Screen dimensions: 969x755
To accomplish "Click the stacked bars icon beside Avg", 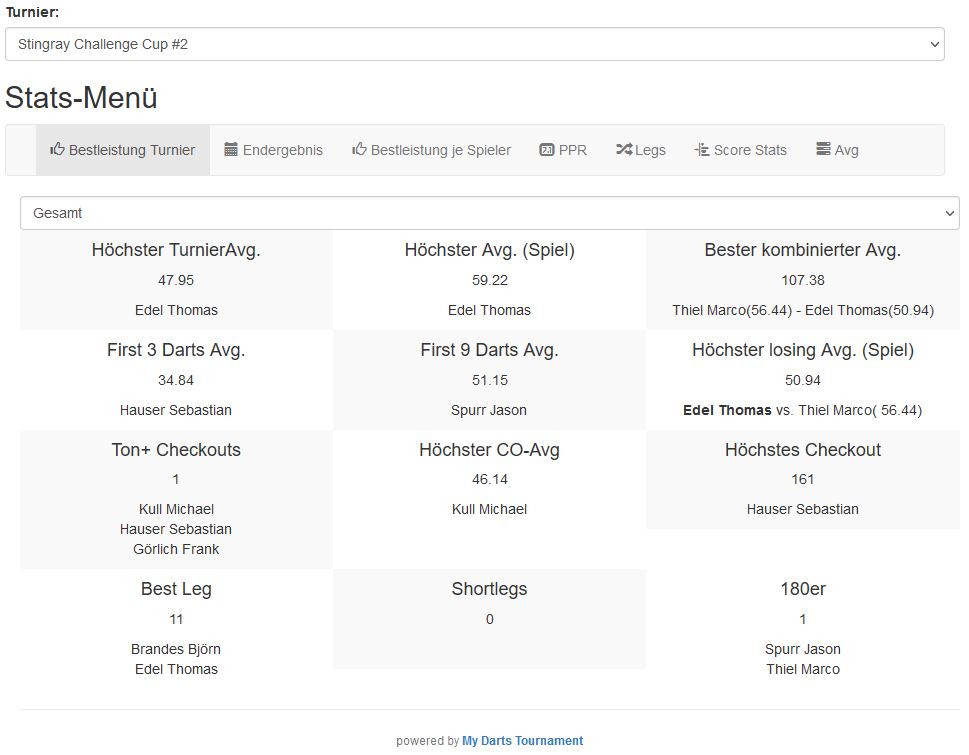I will coord(823,150).
